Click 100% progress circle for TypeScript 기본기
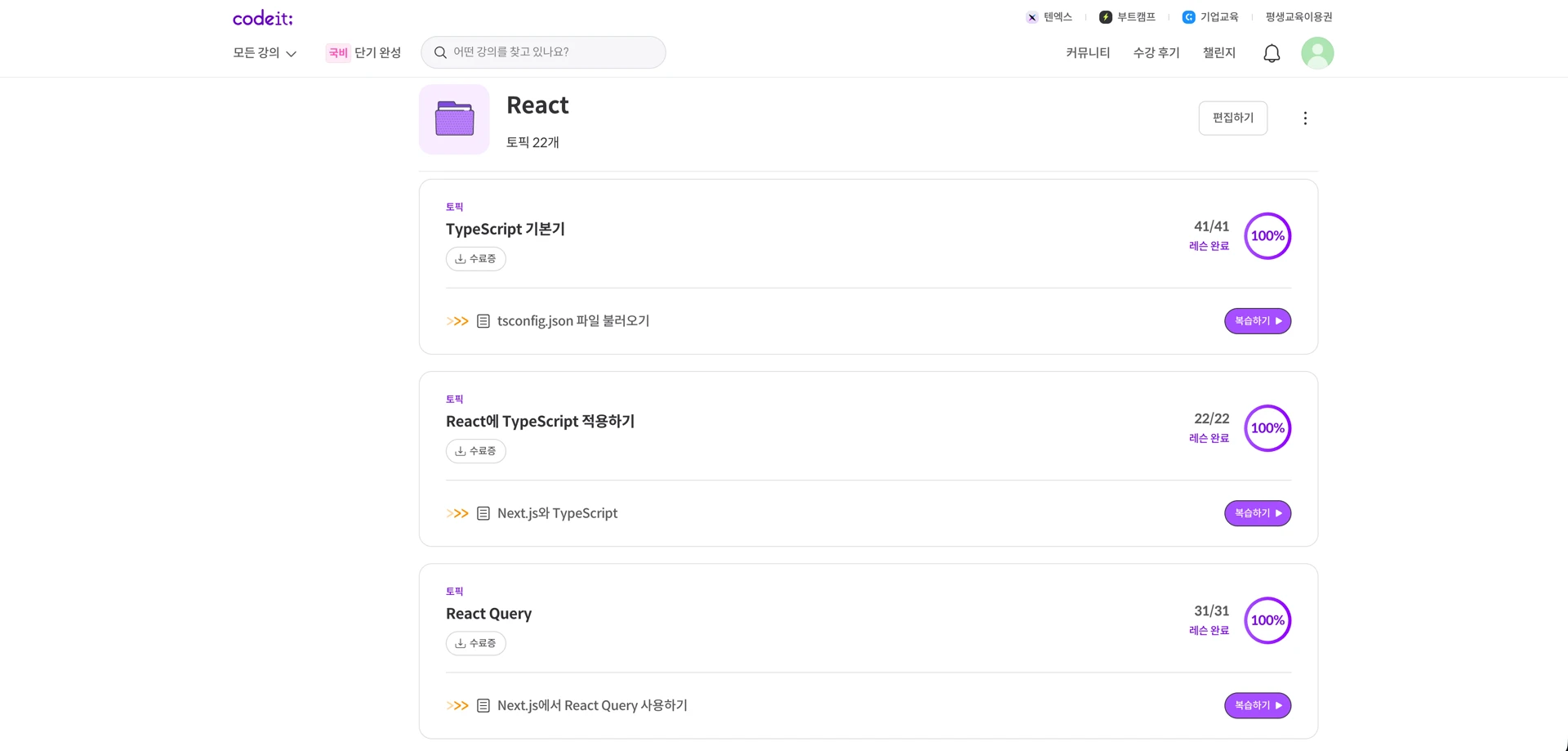1568x751 pixels. [x=1267, y=236]
